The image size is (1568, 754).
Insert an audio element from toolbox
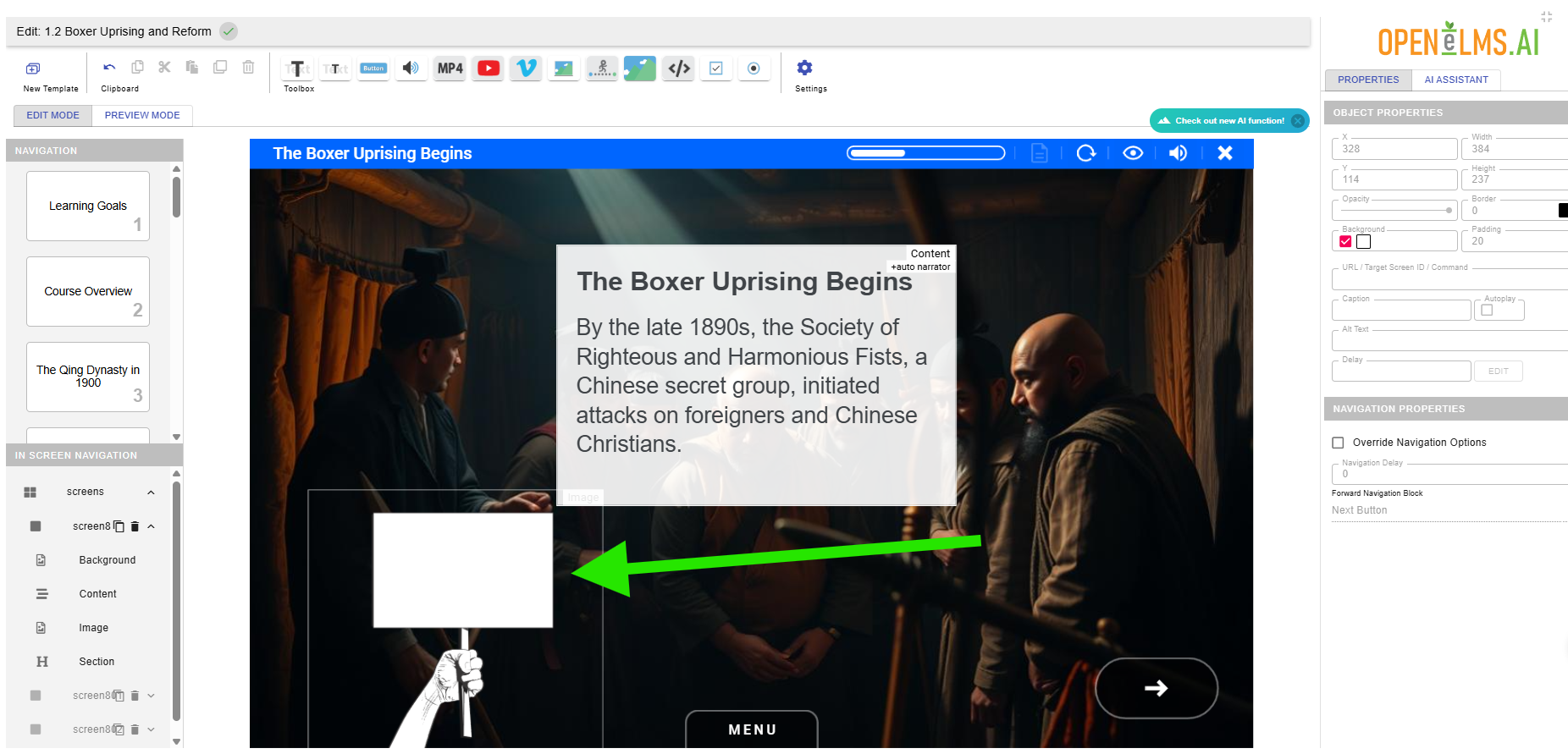coord(411,69)
